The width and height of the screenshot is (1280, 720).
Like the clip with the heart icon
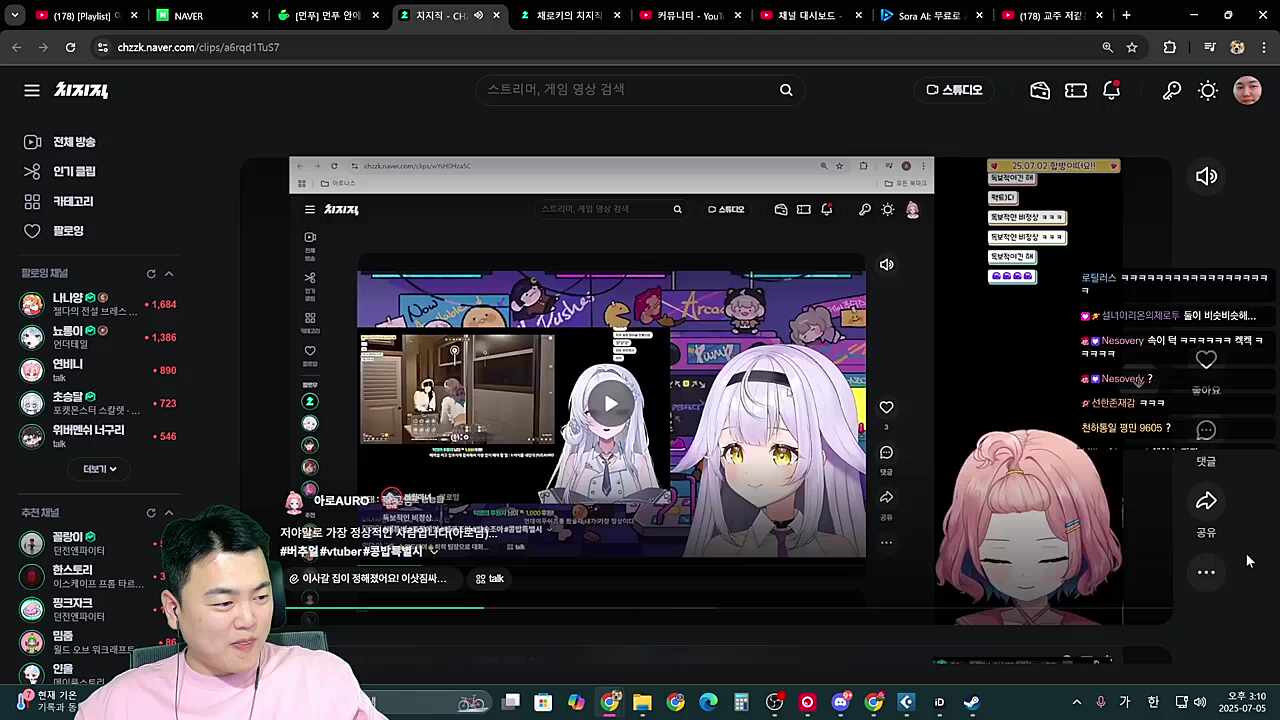(1206, 360)
